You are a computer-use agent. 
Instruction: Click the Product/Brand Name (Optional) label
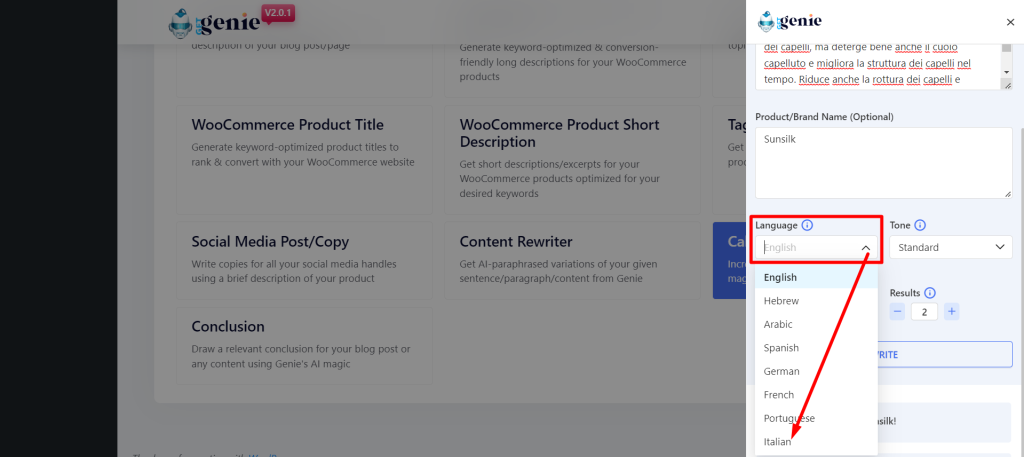(824, 117)
